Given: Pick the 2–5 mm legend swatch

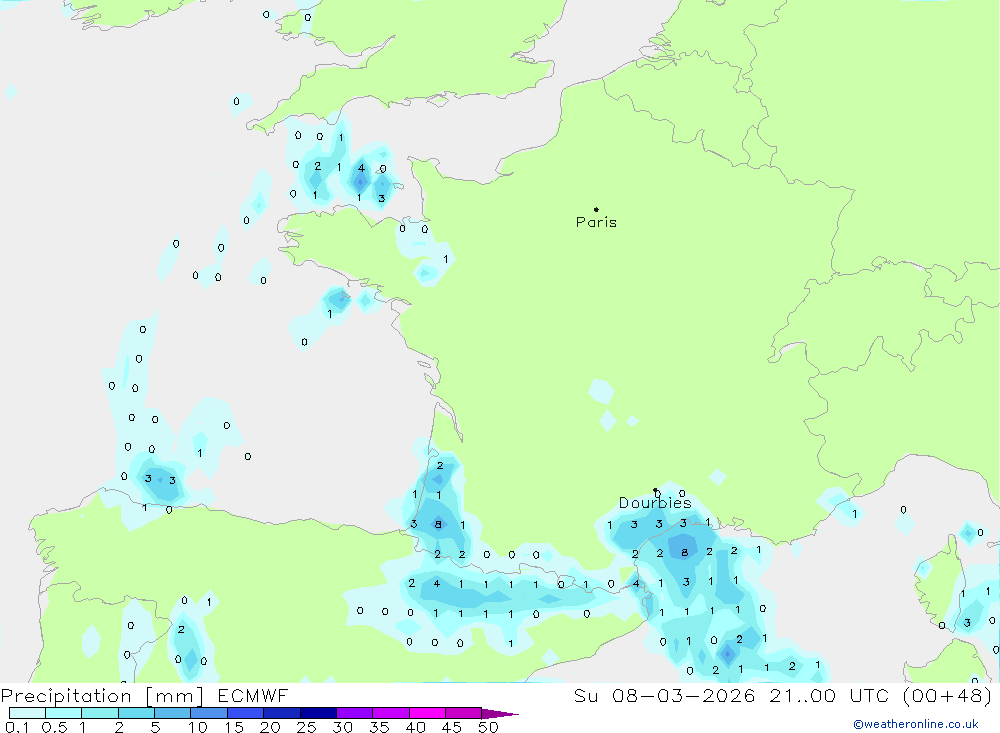Looking at the screenshot, I should point(136,713).
